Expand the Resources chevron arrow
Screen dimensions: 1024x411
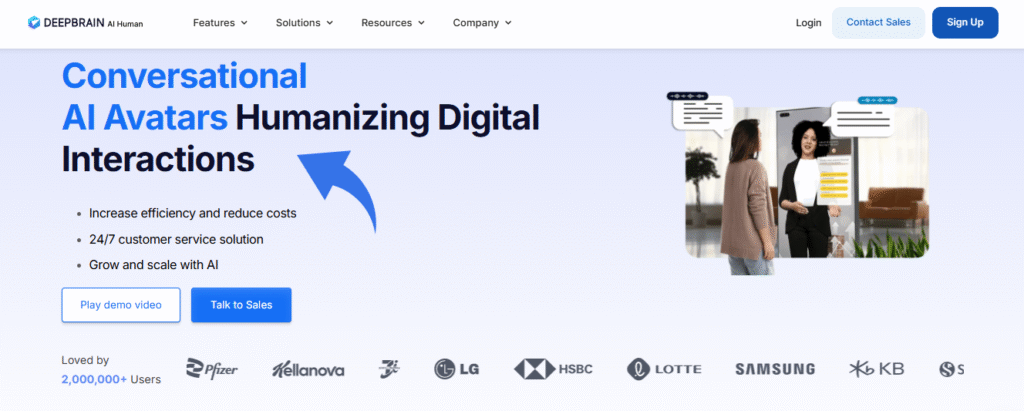pyautogui.click(x=421, y=23)
